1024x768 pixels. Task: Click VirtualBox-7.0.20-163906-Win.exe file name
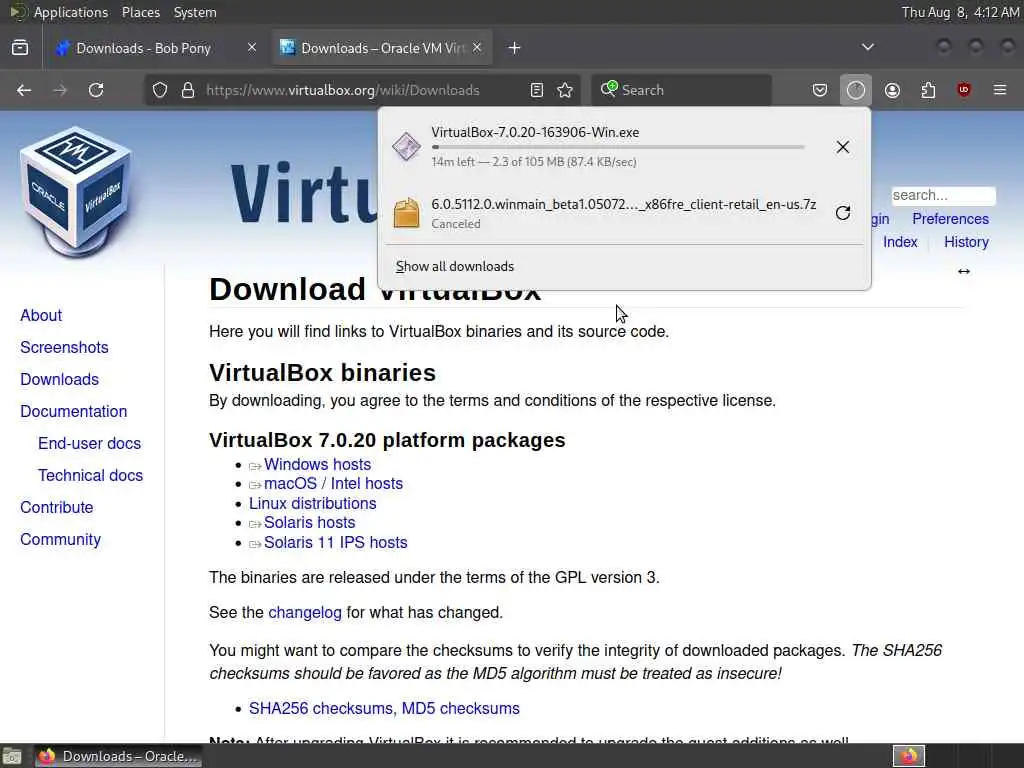click(535, 132)
